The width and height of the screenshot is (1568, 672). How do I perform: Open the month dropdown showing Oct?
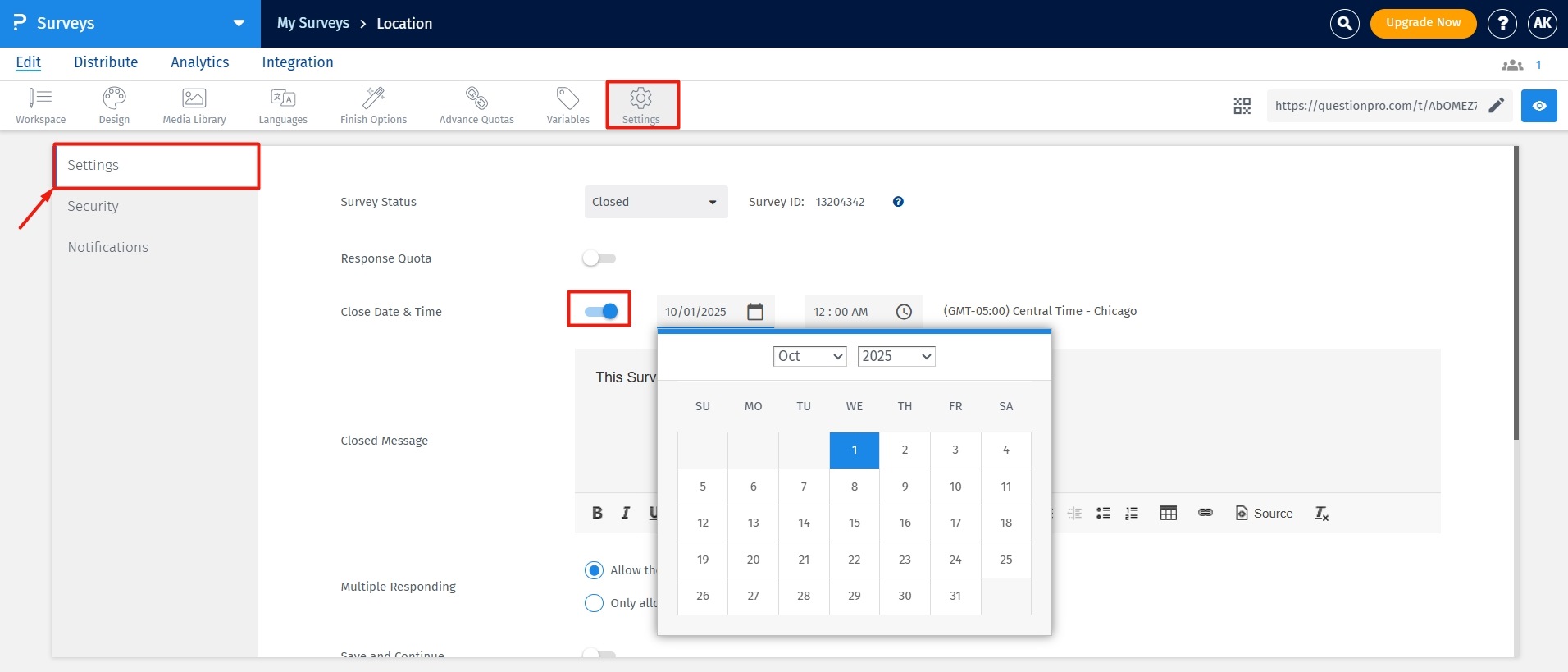click(x=809, y=356)
